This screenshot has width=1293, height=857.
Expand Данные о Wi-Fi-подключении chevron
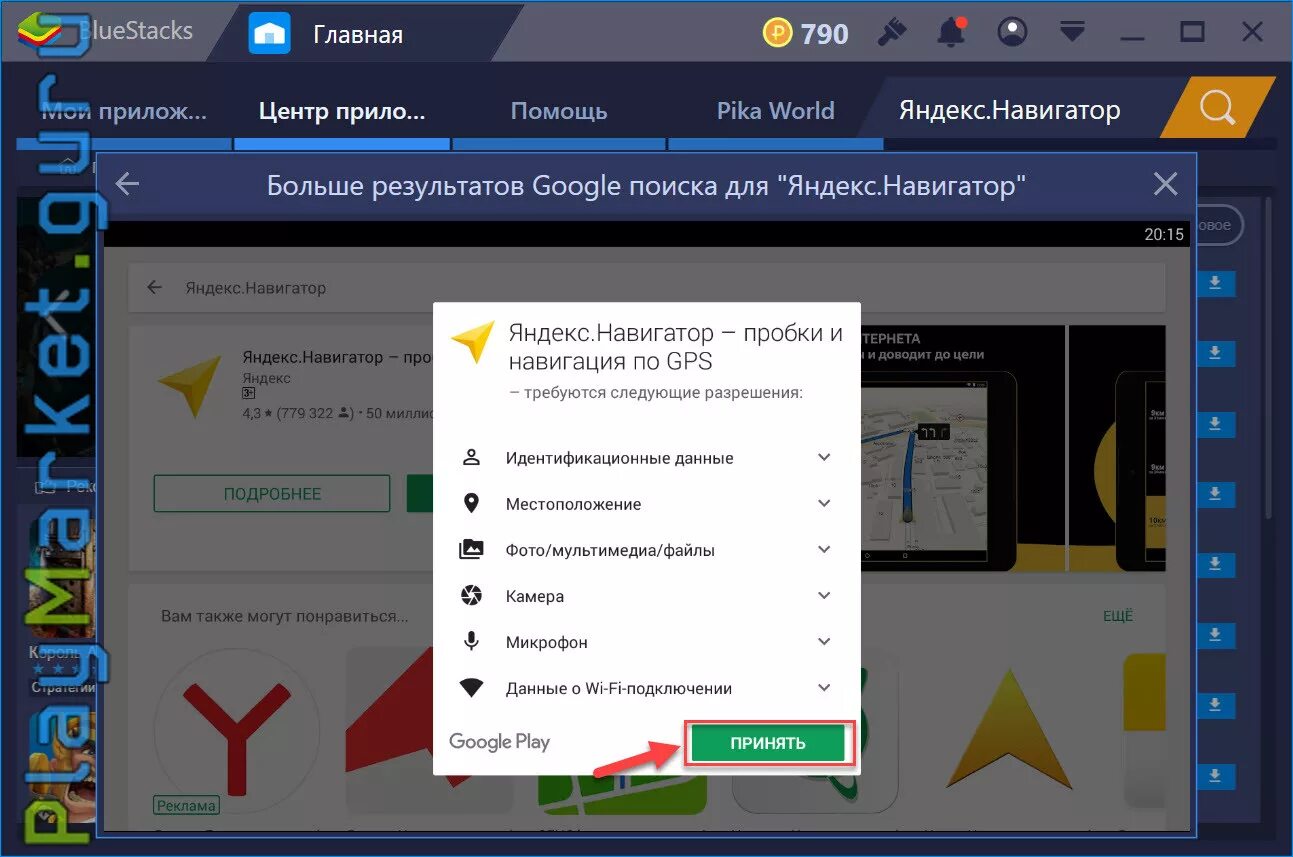824,687
